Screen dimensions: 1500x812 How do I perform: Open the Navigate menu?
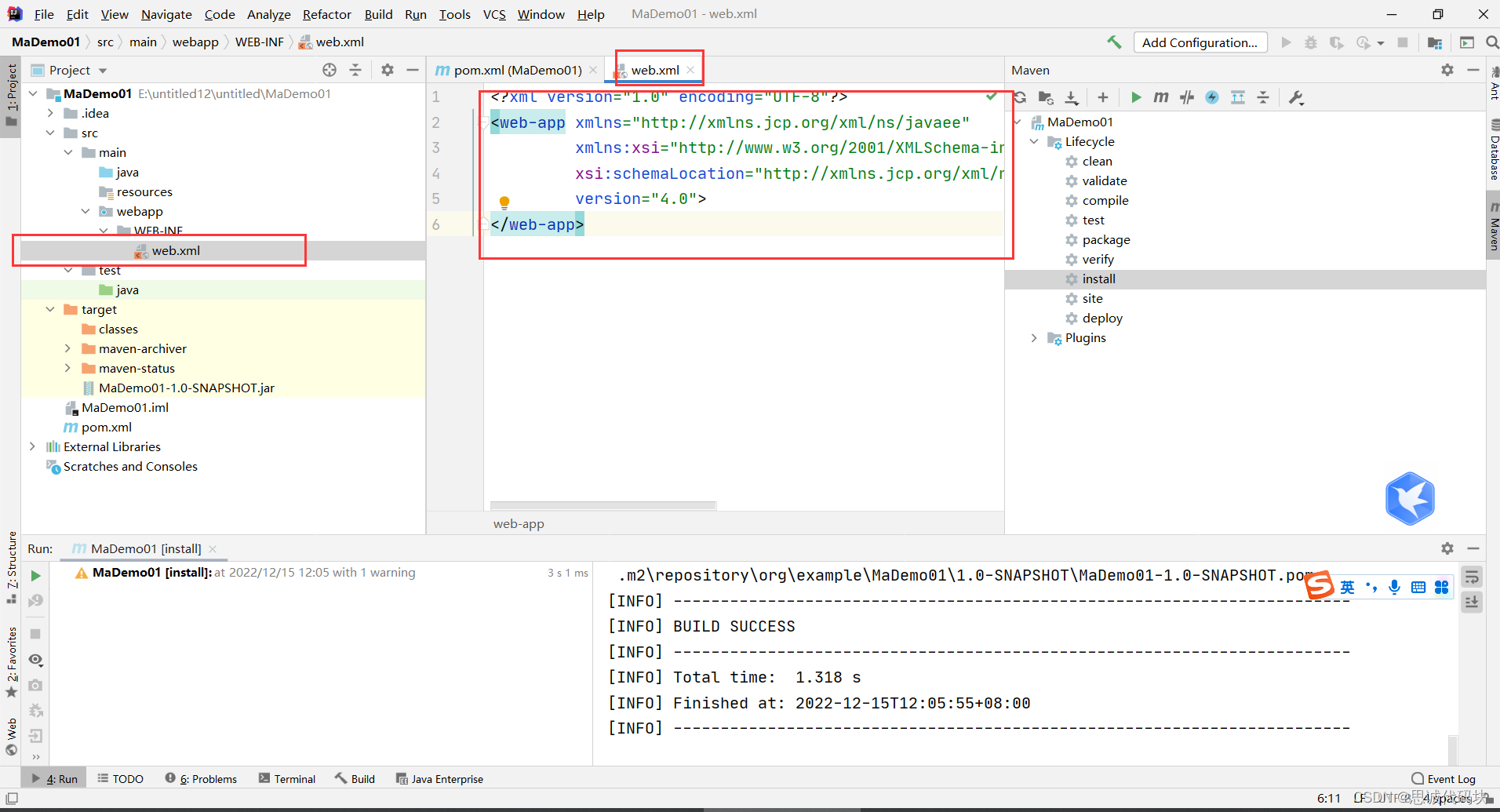point(166,14)
